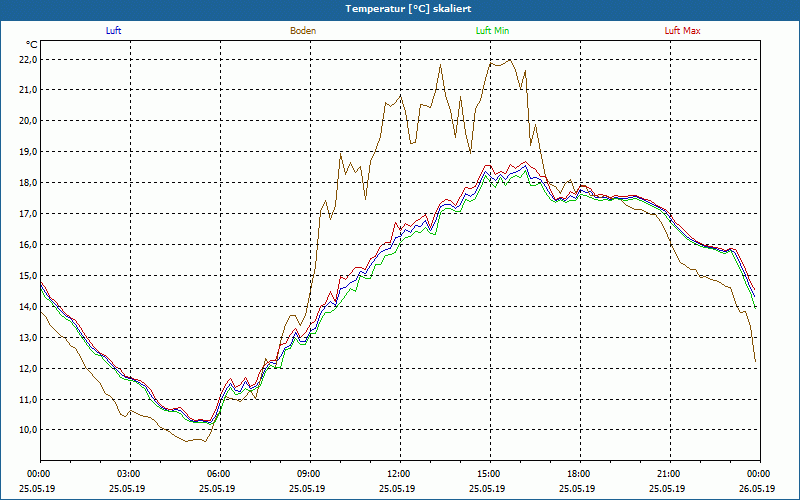Click the 03:00 time axis label

(x=130, y=474)
